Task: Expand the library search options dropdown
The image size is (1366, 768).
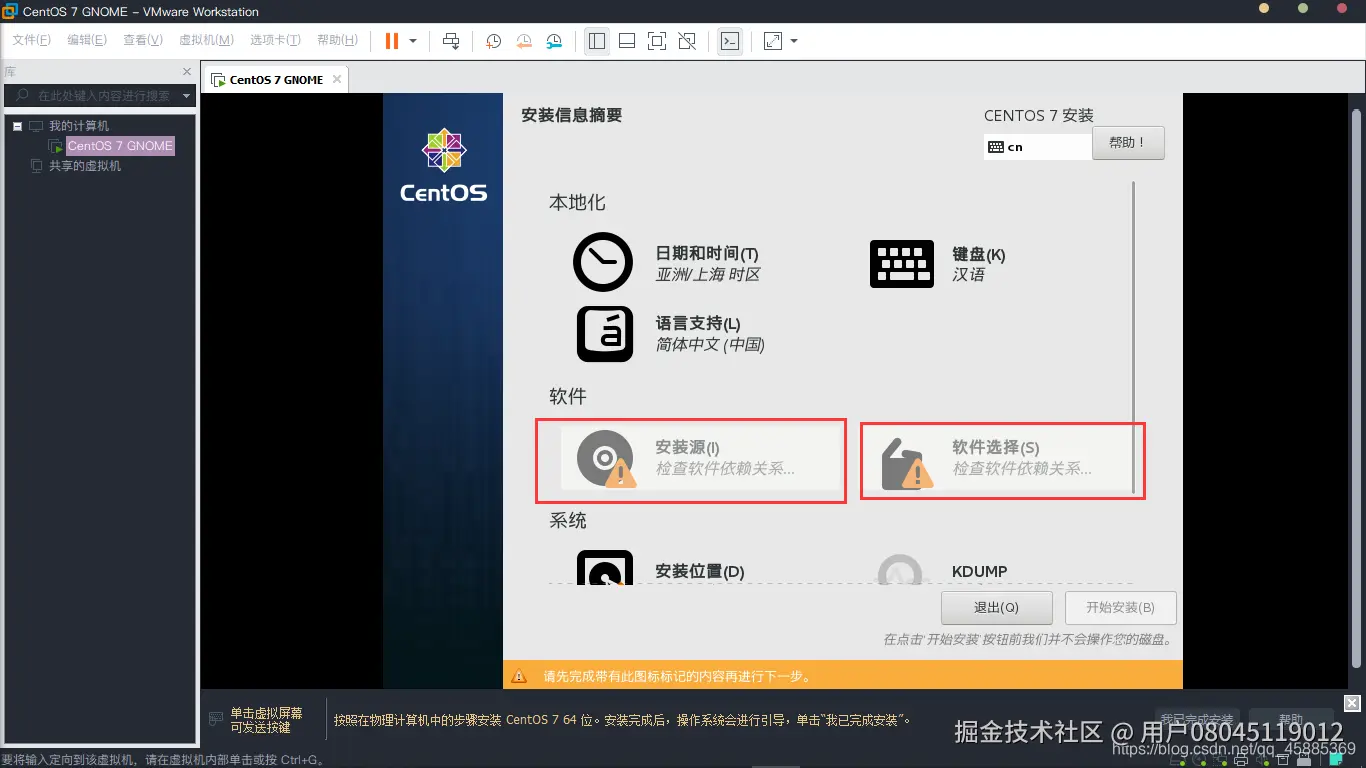Action: (x=186, y=96)
